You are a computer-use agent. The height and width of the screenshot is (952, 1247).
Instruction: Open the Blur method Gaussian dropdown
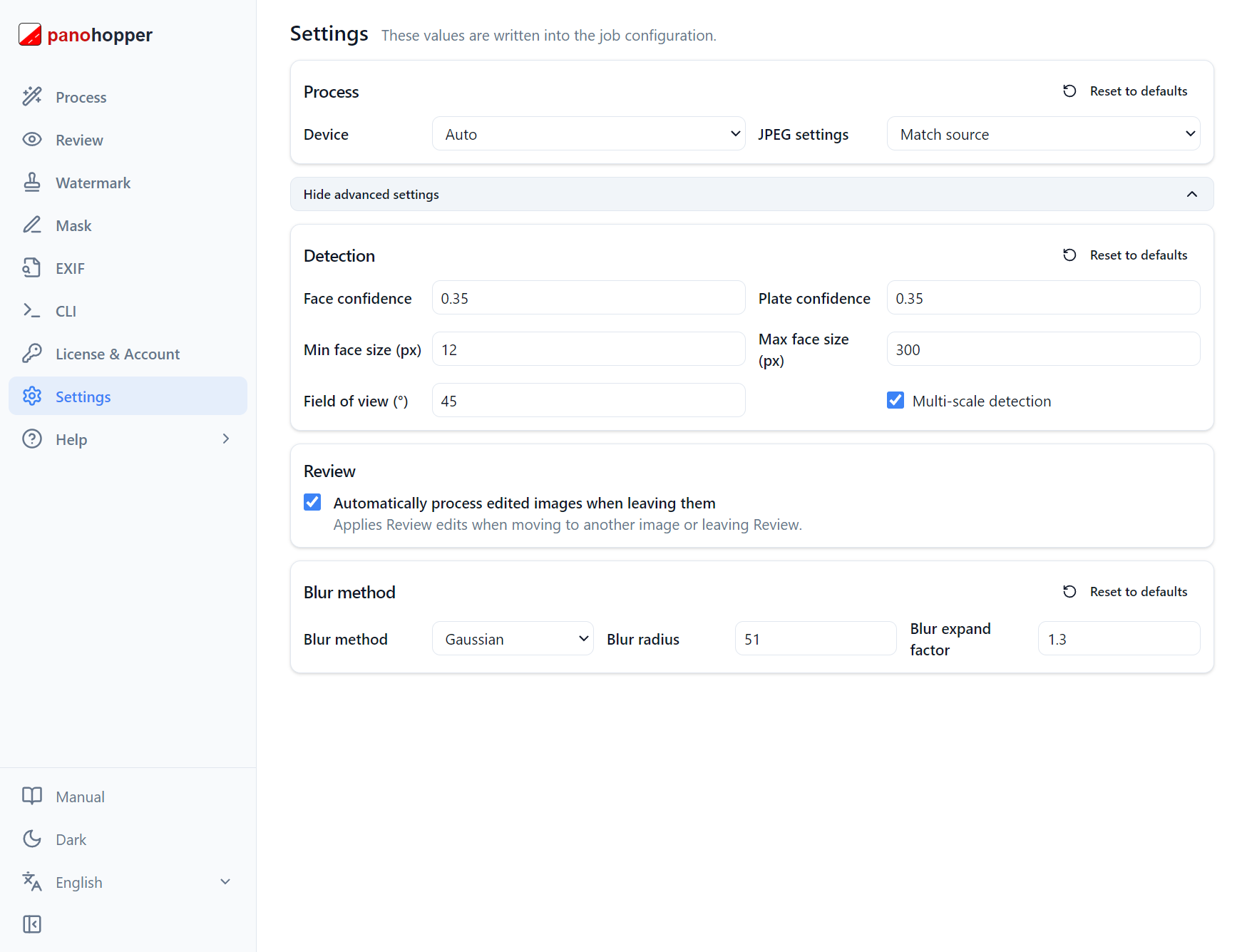513,638
